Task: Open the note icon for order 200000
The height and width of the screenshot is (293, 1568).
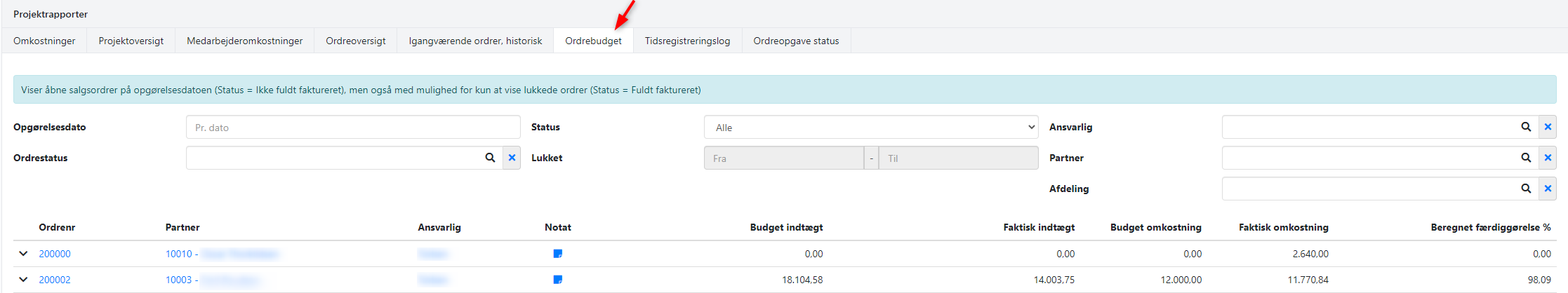Action: click(558, 254)
